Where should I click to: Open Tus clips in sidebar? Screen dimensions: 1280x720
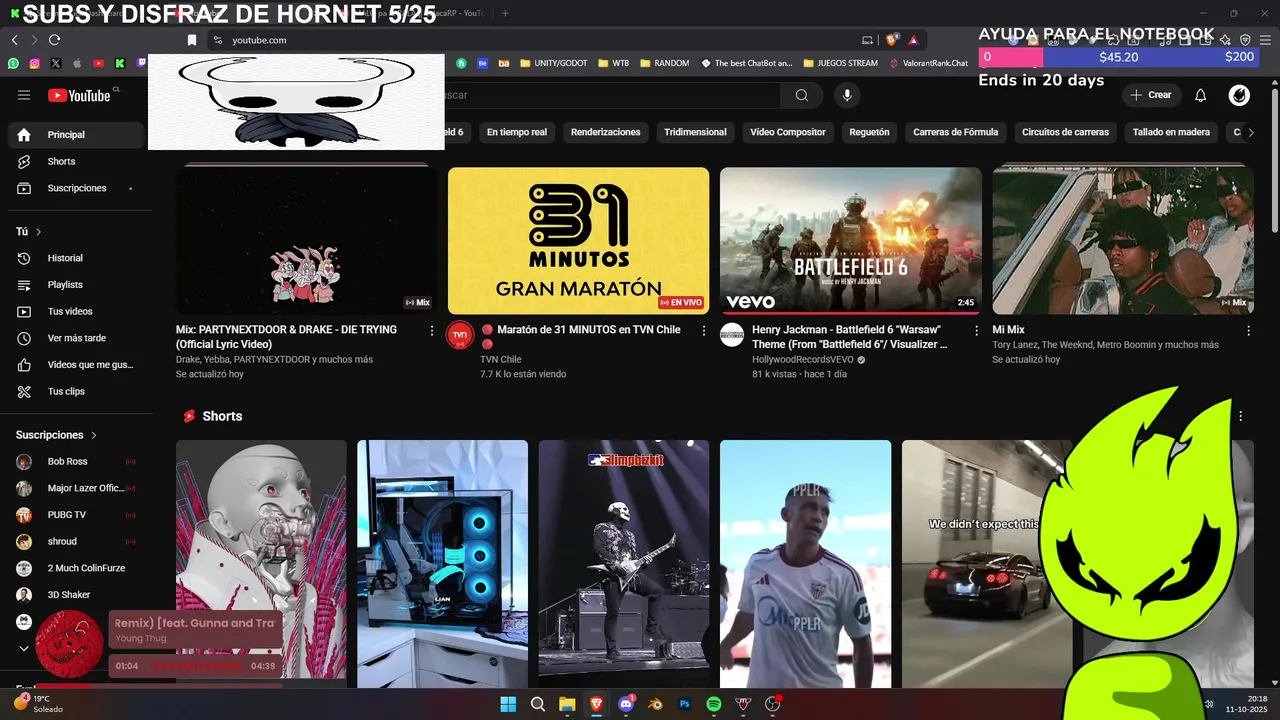(x=77, y=391)
